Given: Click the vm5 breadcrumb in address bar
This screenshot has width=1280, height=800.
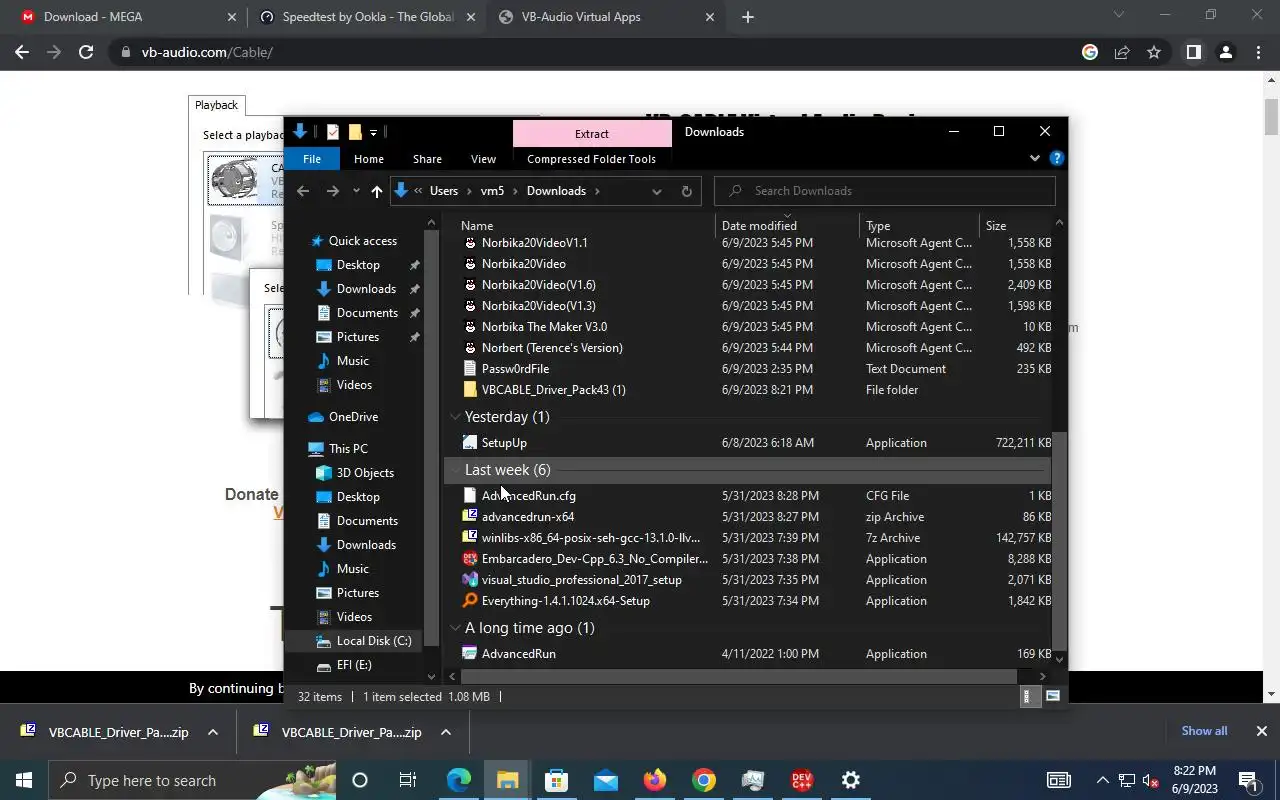Looking at the screenshot, I should click(492, 191).
